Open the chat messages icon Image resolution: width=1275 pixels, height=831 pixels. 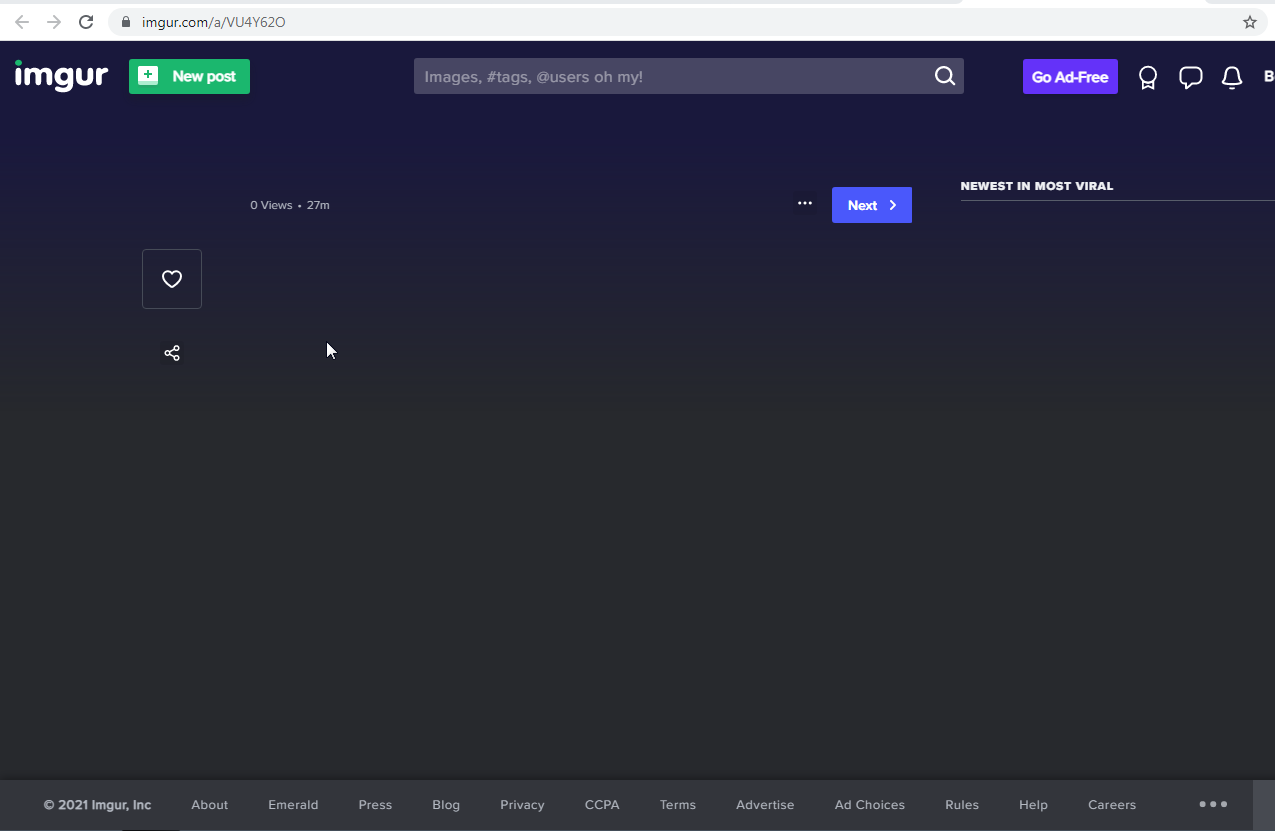[x=1190, y=77]
